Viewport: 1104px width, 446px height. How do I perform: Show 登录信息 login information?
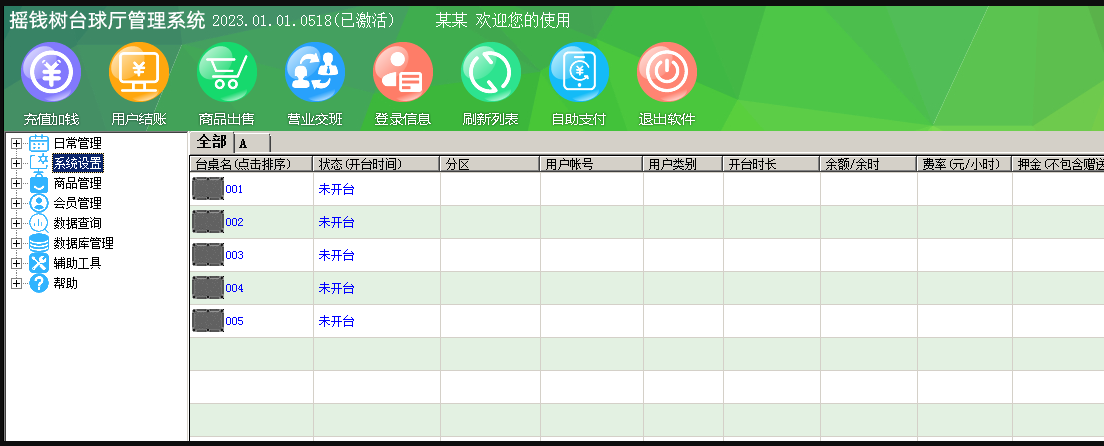point(403,72)
